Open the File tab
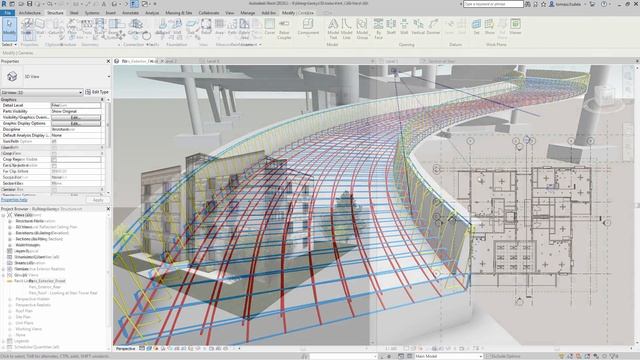 7,13
